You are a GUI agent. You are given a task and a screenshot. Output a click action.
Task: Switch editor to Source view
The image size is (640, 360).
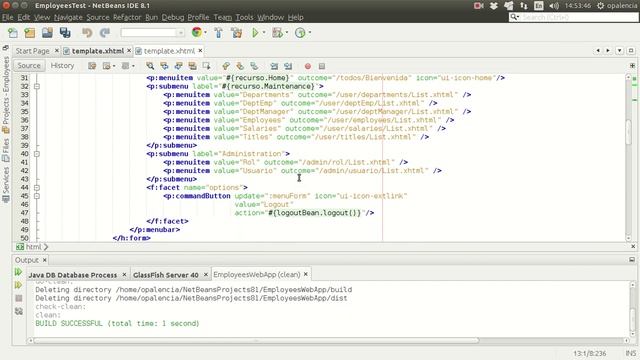tap(29, 66)
